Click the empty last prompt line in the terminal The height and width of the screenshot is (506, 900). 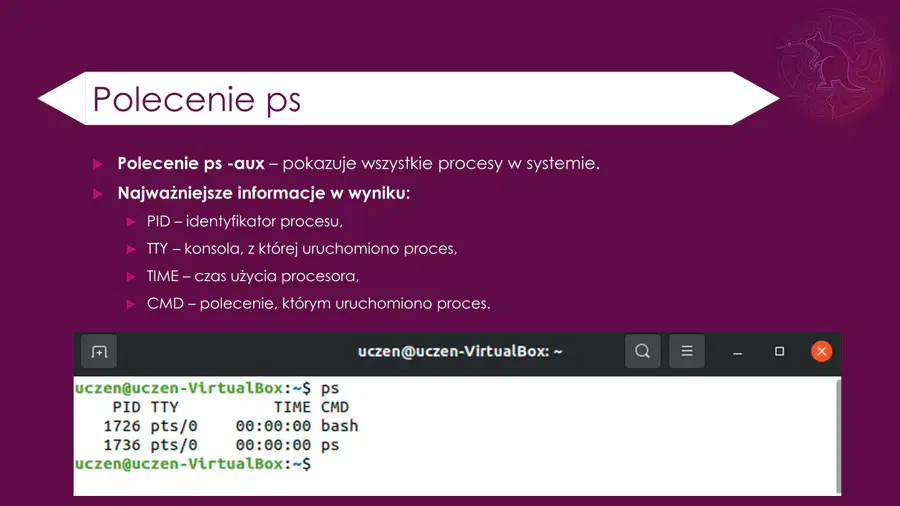coord(193,464)
